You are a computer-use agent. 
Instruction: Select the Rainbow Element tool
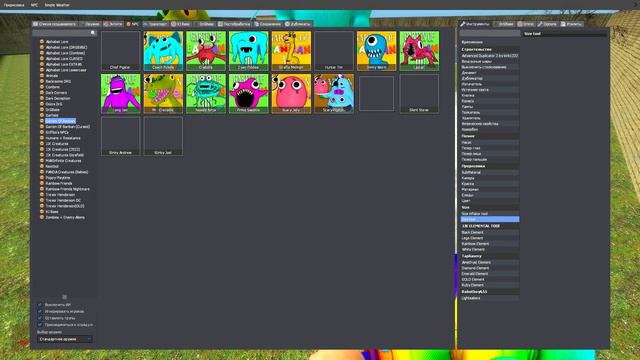pos(490,244)
